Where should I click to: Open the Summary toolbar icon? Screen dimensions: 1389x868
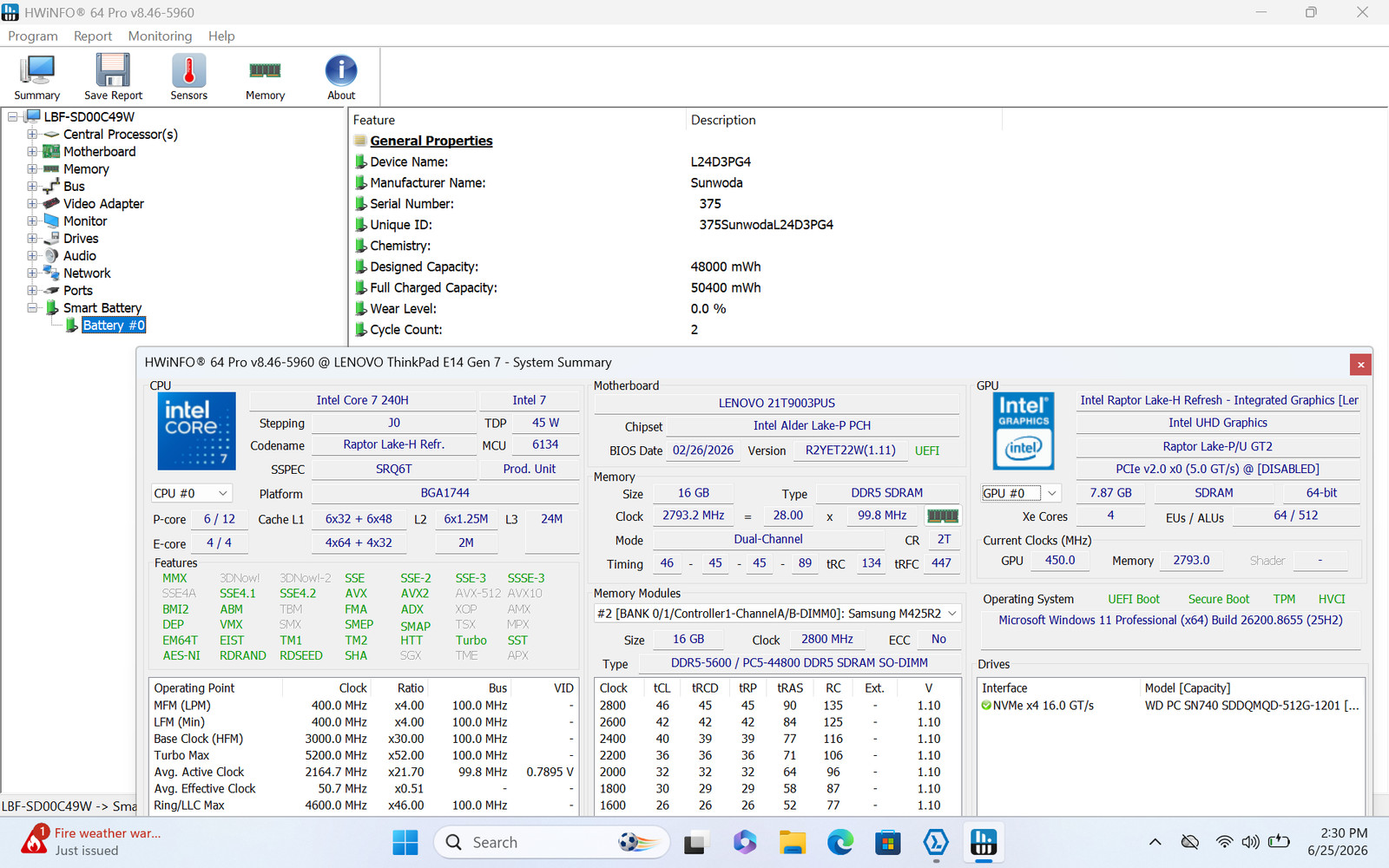(37, 77)
